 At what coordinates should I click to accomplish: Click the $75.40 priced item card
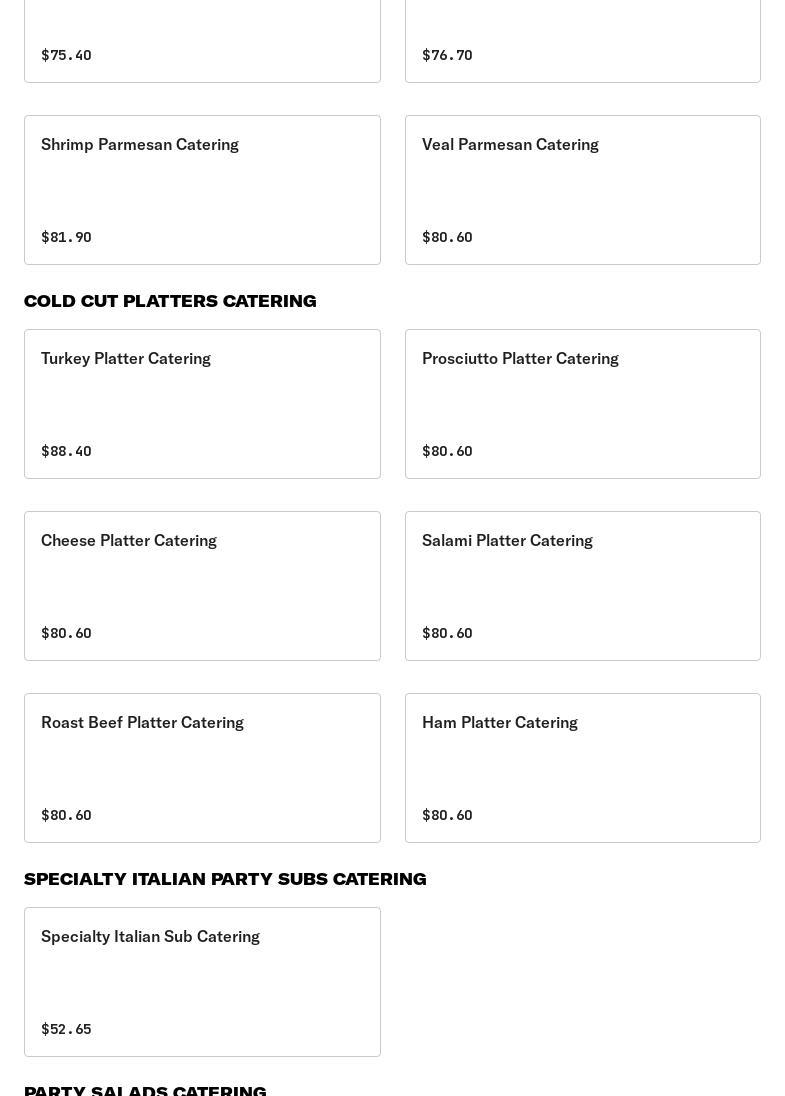[x=202, y=41]
